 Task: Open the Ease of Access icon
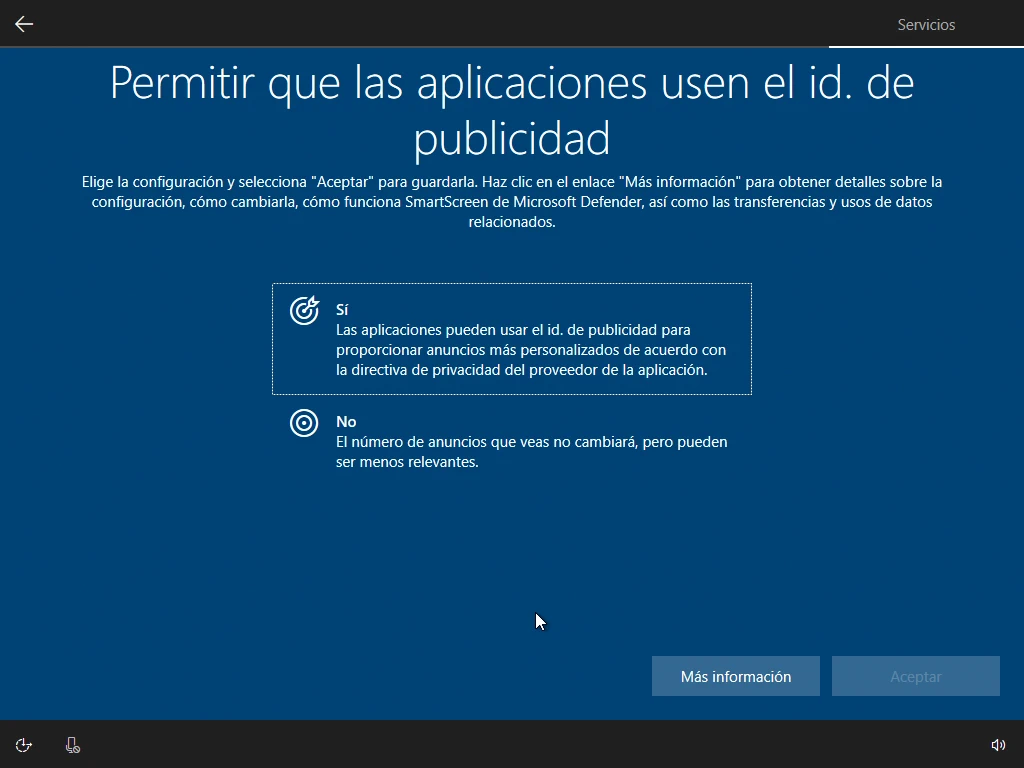[24, 744]
